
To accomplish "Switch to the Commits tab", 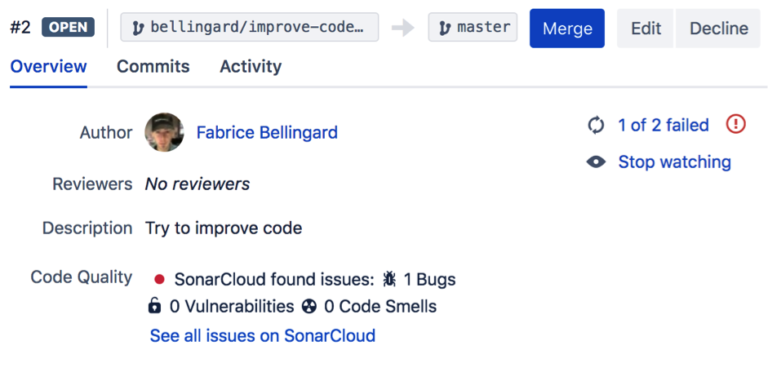I will [153, 66].
